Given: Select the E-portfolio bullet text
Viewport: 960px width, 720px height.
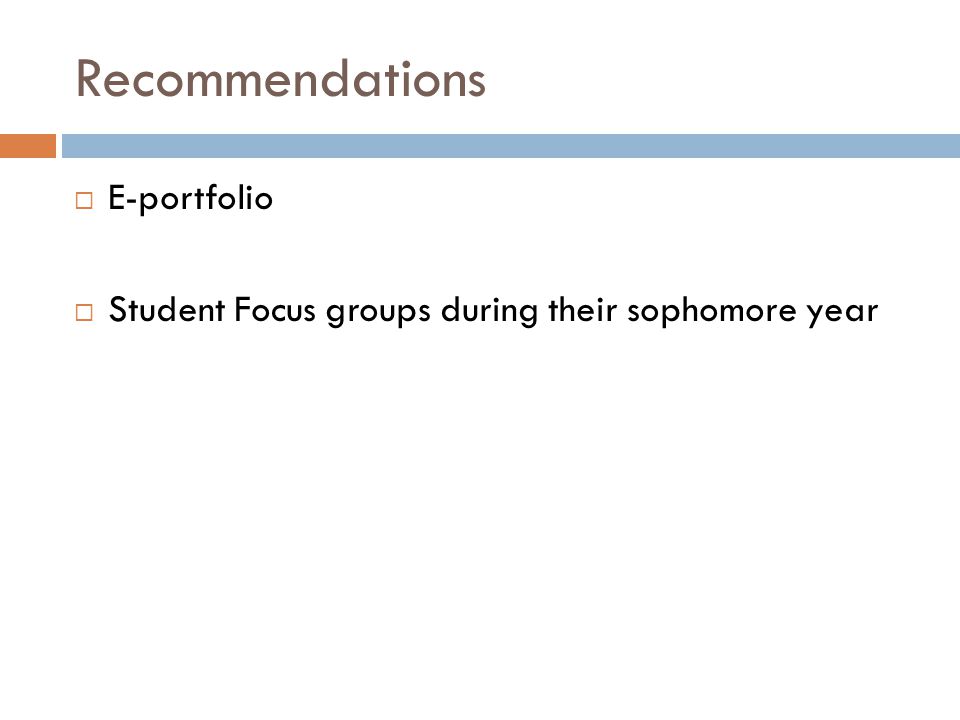Looking at the screenshot, I should (x=190, y=198).
